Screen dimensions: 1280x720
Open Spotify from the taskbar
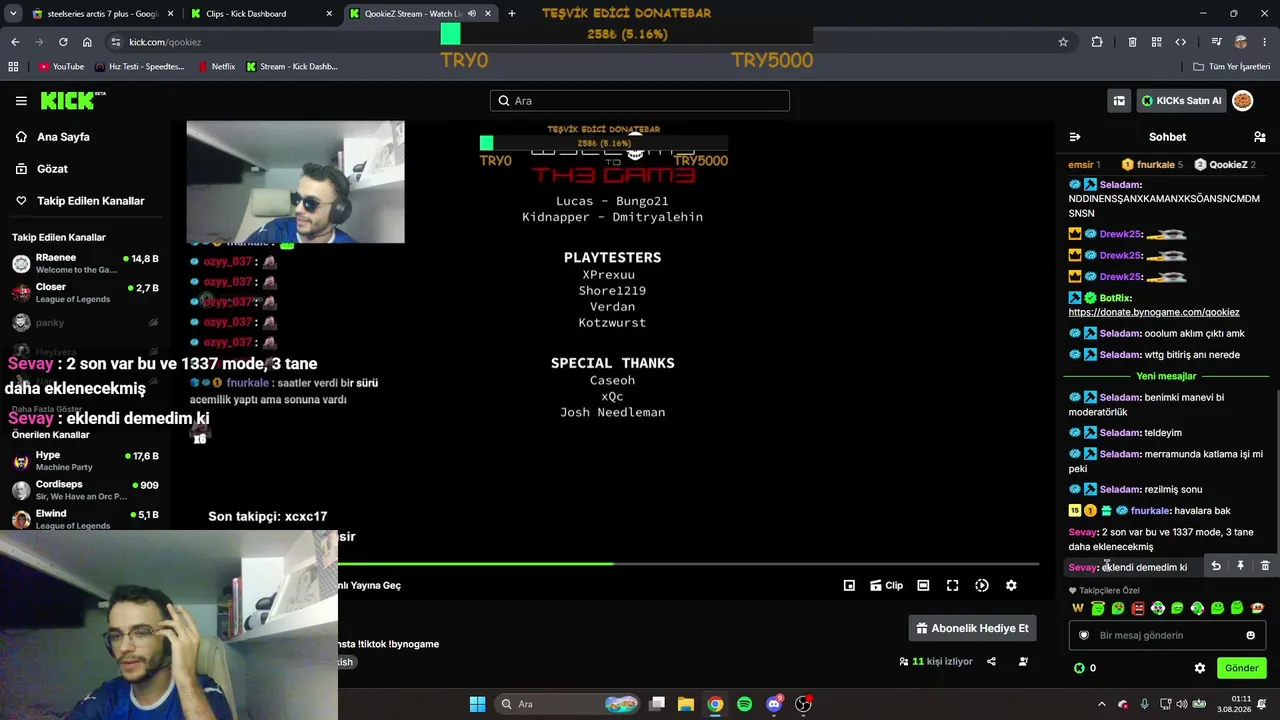tap(744, 704)
